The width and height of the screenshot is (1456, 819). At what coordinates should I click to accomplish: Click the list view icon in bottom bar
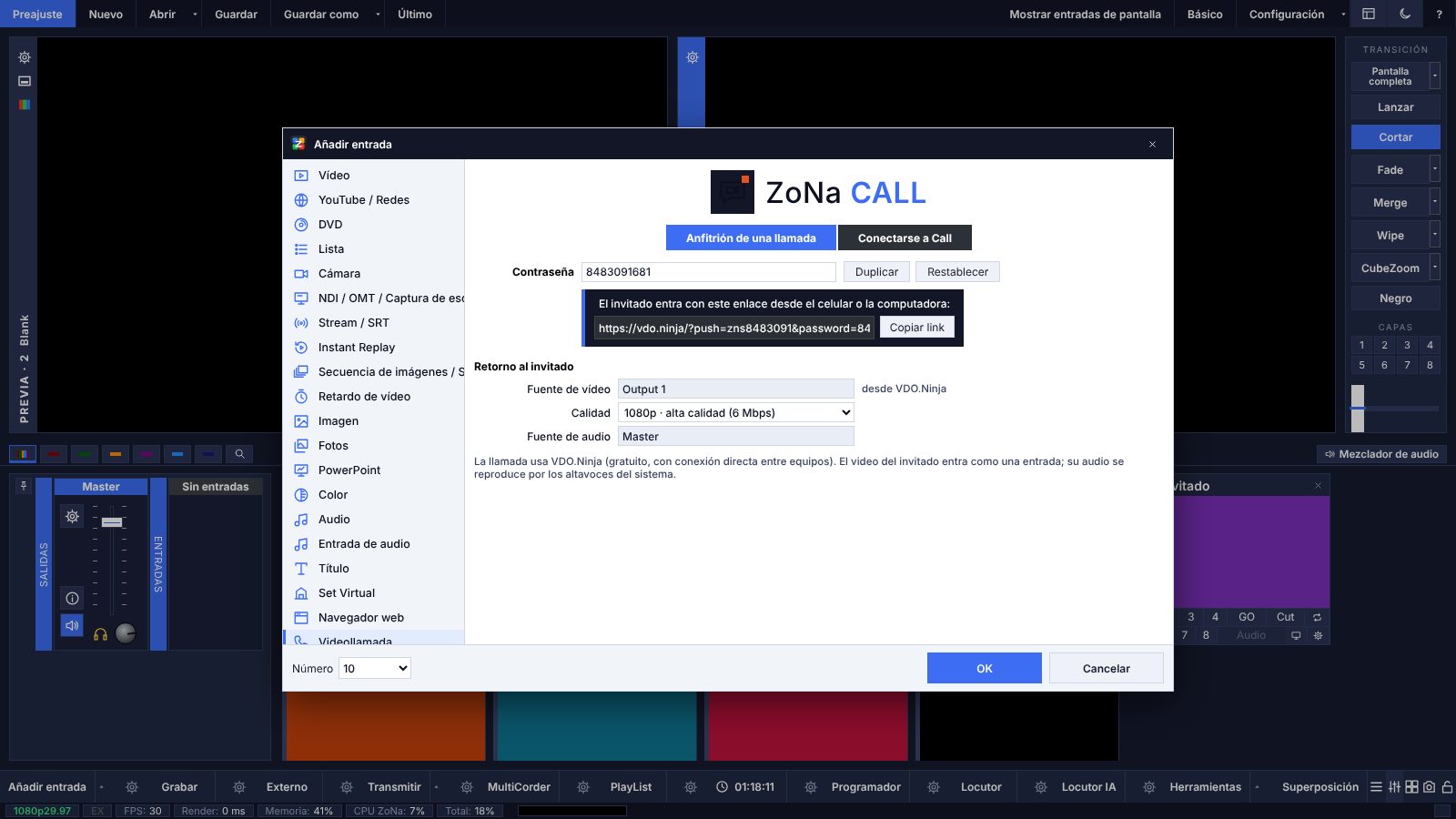(x=1376, y=787)
